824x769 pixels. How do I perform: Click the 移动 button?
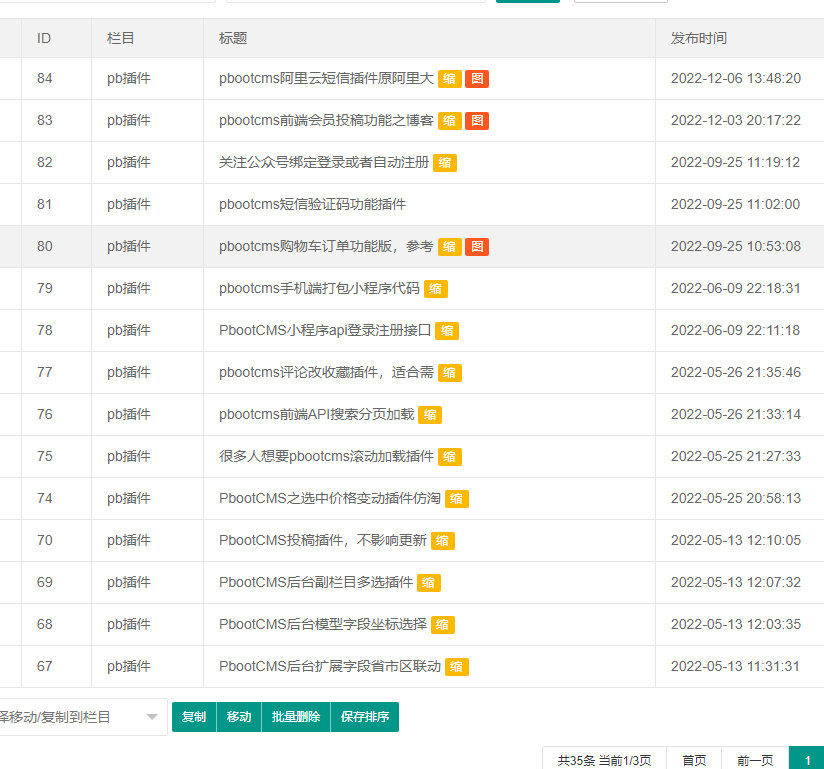click(x=239, y=717)
